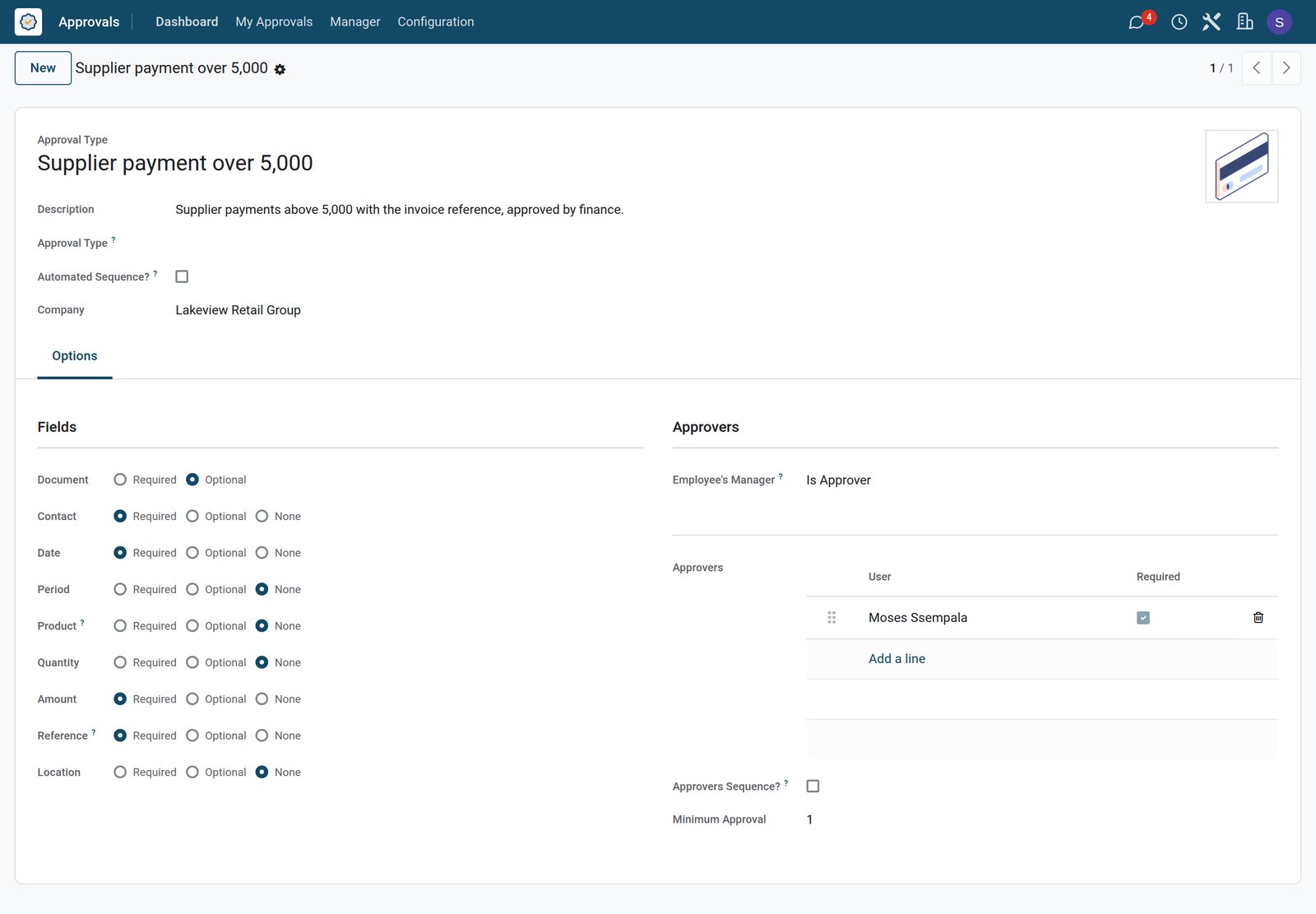
Task: Edit the Minimum Approval value
Action: [1041, 819]
